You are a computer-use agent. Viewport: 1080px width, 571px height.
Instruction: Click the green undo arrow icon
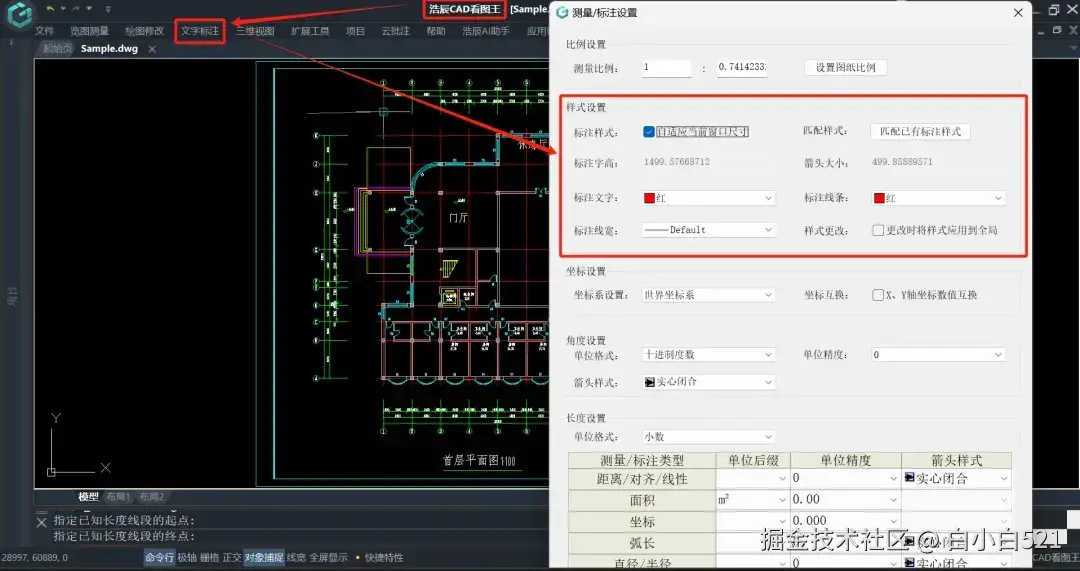click(x=50, y=9)
